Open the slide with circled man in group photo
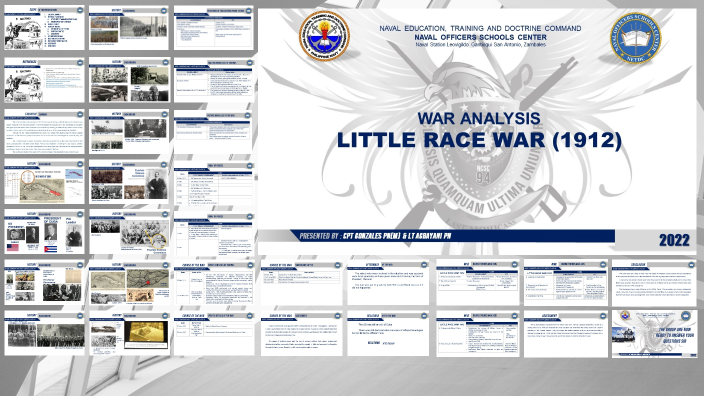Screen dimensions: 704x396 point(129,232)
